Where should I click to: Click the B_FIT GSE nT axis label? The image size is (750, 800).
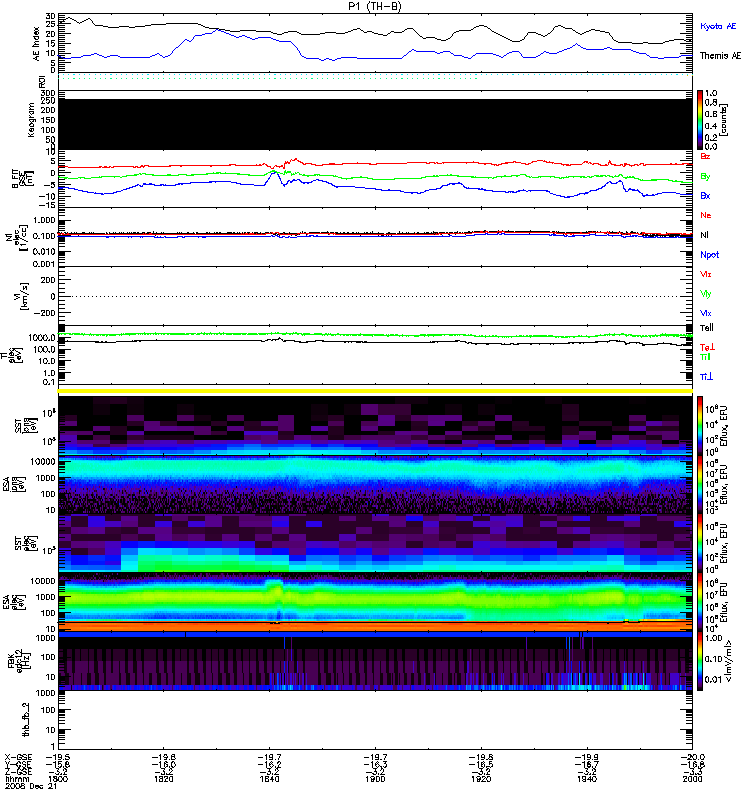click(22, 179)
